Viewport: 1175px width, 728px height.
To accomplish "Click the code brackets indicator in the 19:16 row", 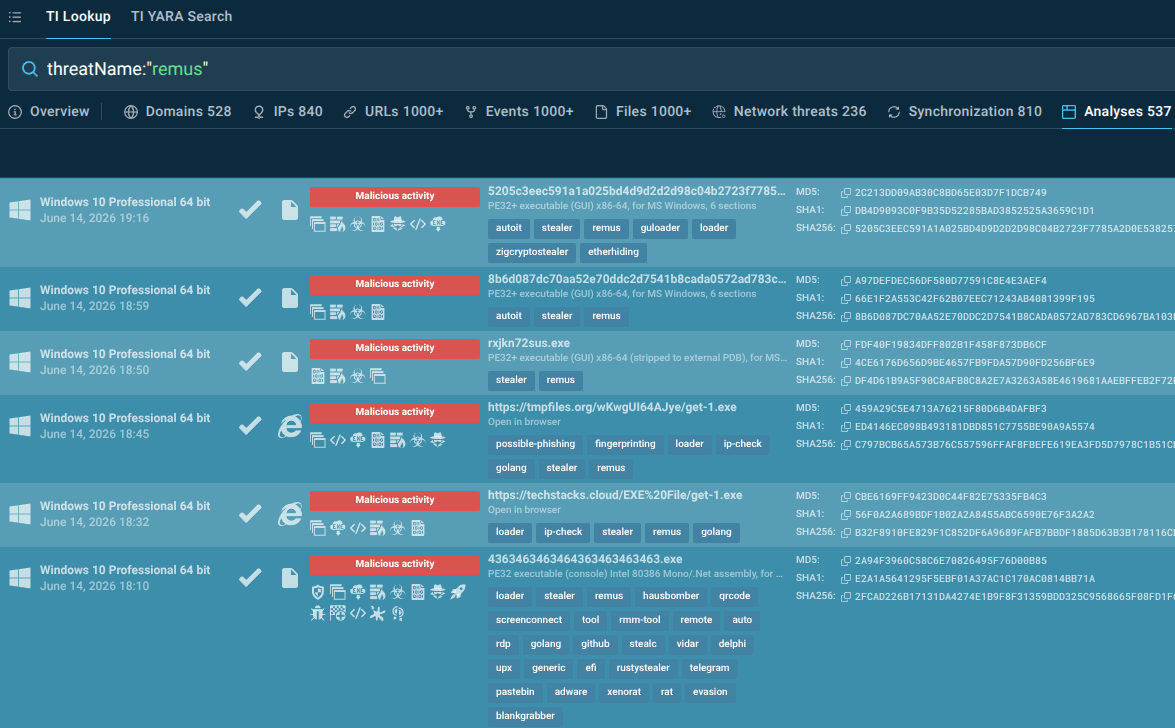I will (417, 223).
